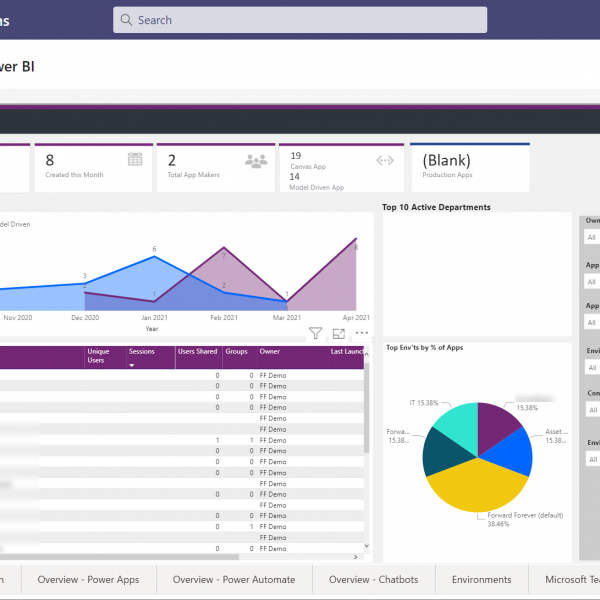The image size is (600, 600).
Task: Click the yellow Forward Forever pie slice
Action: [x=478, y=487]
